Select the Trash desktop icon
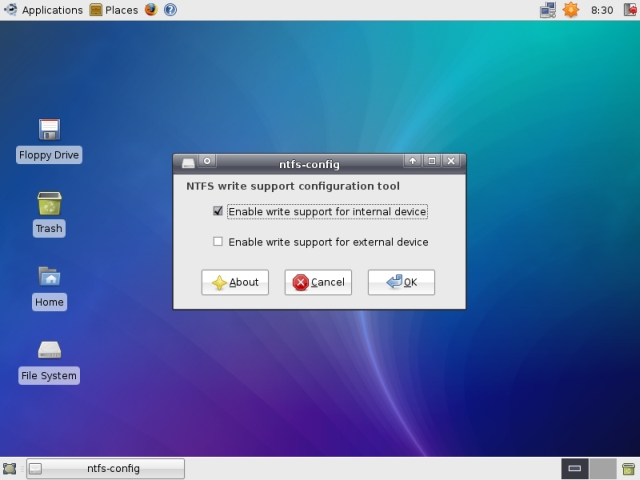 (x=49, y=214)
